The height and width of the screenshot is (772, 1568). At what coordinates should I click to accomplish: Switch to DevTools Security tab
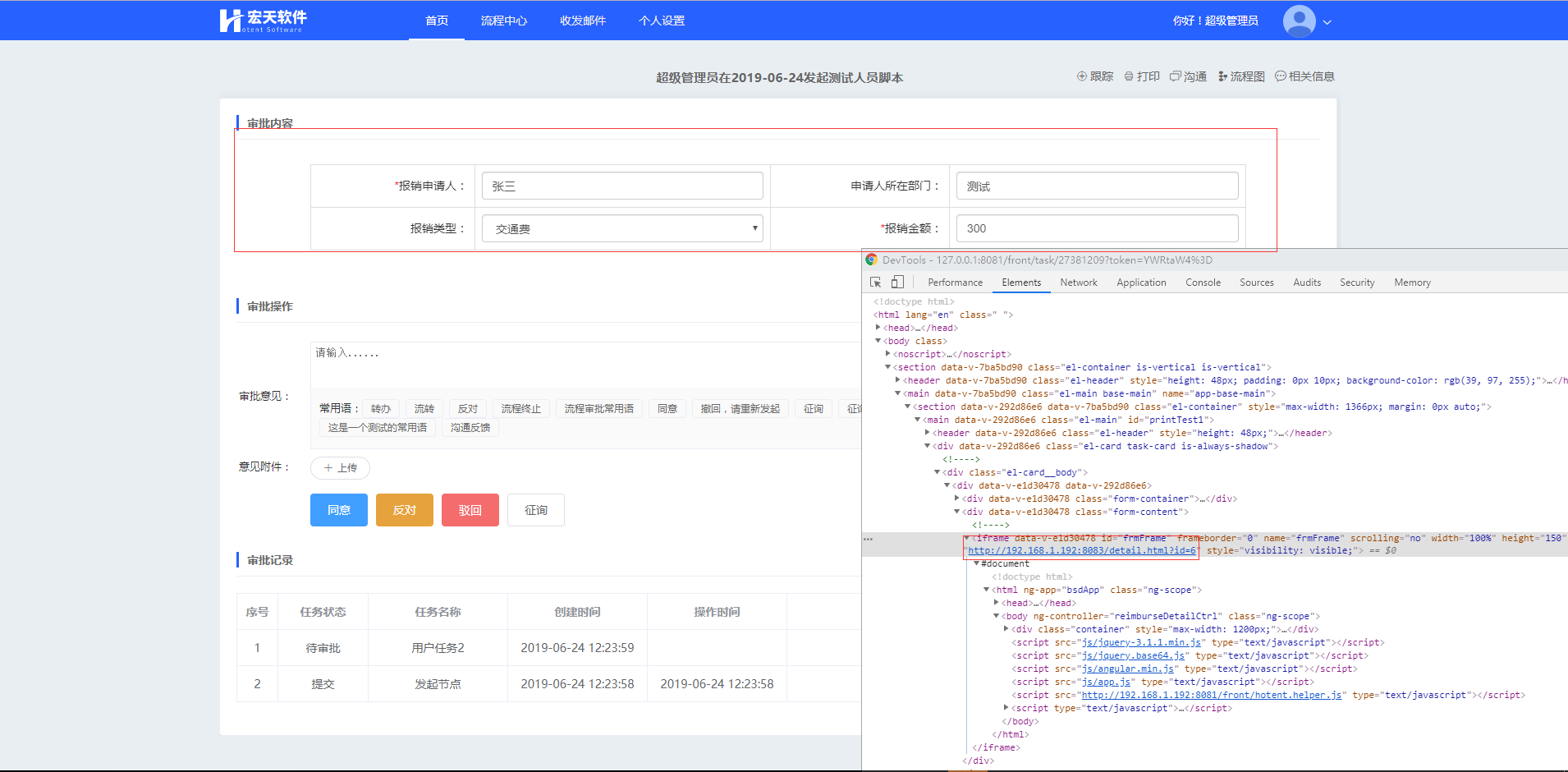(x=1357, y=283)
